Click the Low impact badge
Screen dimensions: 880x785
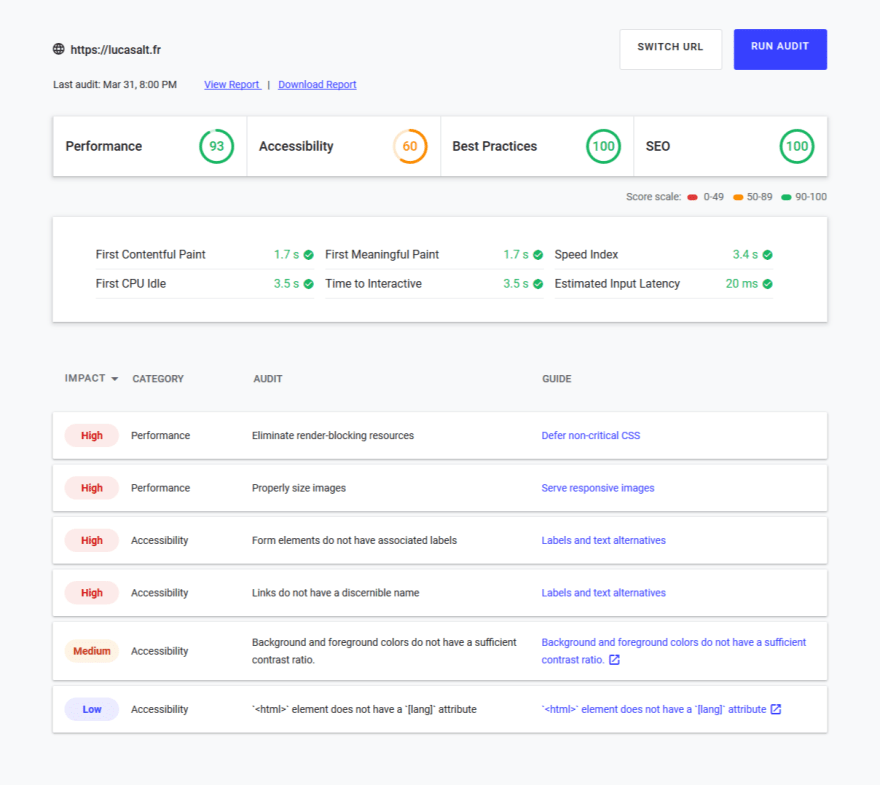click(91, 709)
